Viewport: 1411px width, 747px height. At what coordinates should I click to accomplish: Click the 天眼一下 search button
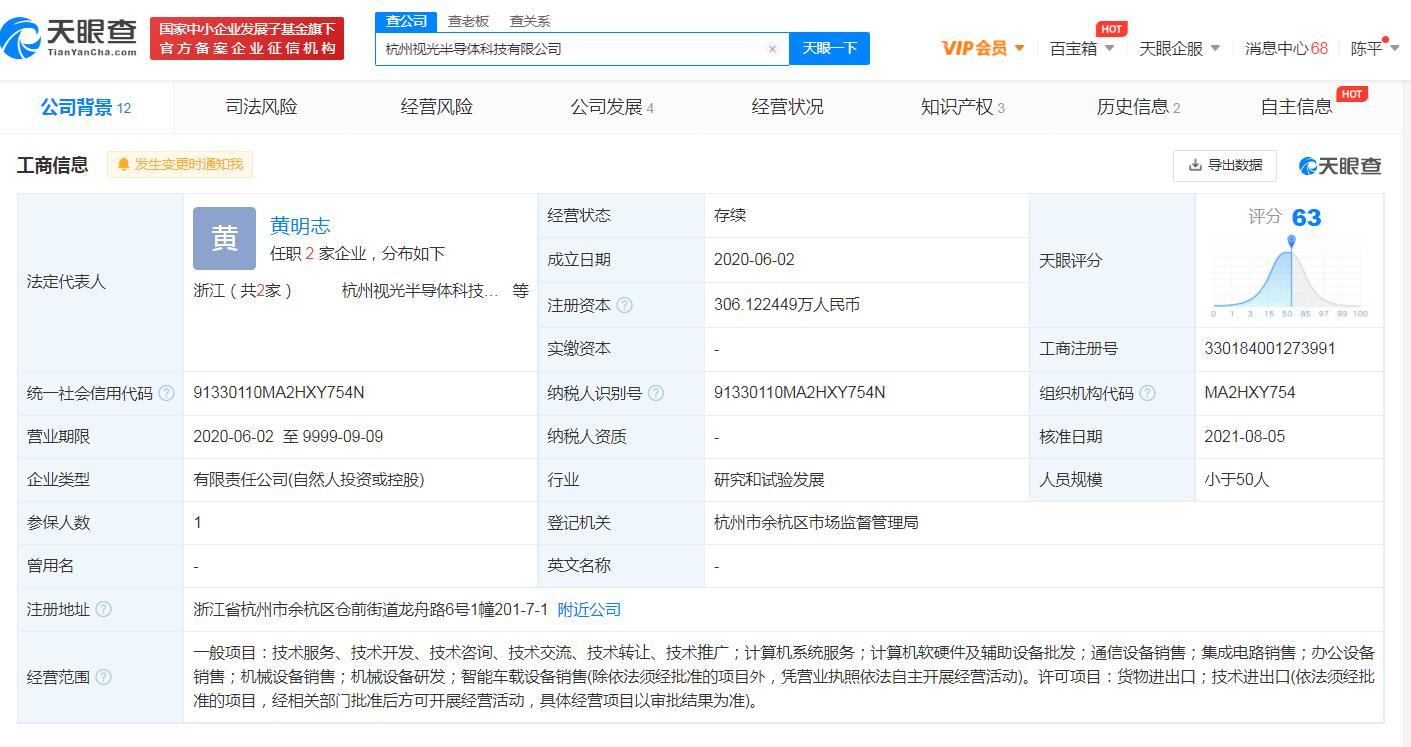(x=829, y=49)
